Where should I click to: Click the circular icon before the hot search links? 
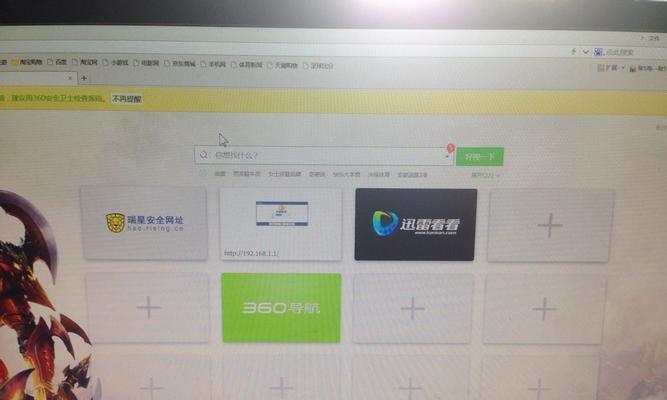(203, 173)
